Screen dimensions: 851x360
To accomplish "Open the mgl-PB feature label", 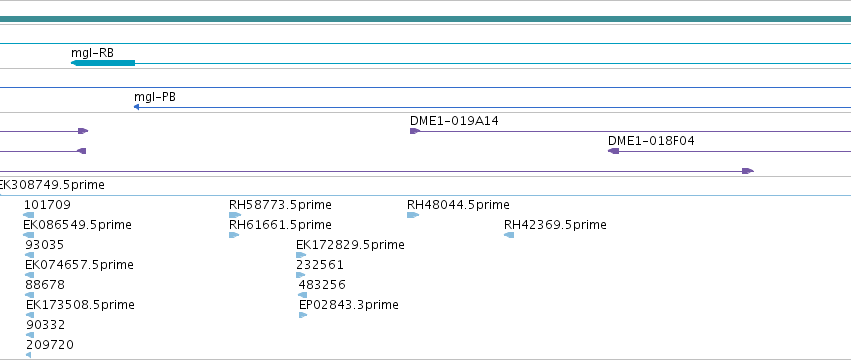I will pos(155,97).
